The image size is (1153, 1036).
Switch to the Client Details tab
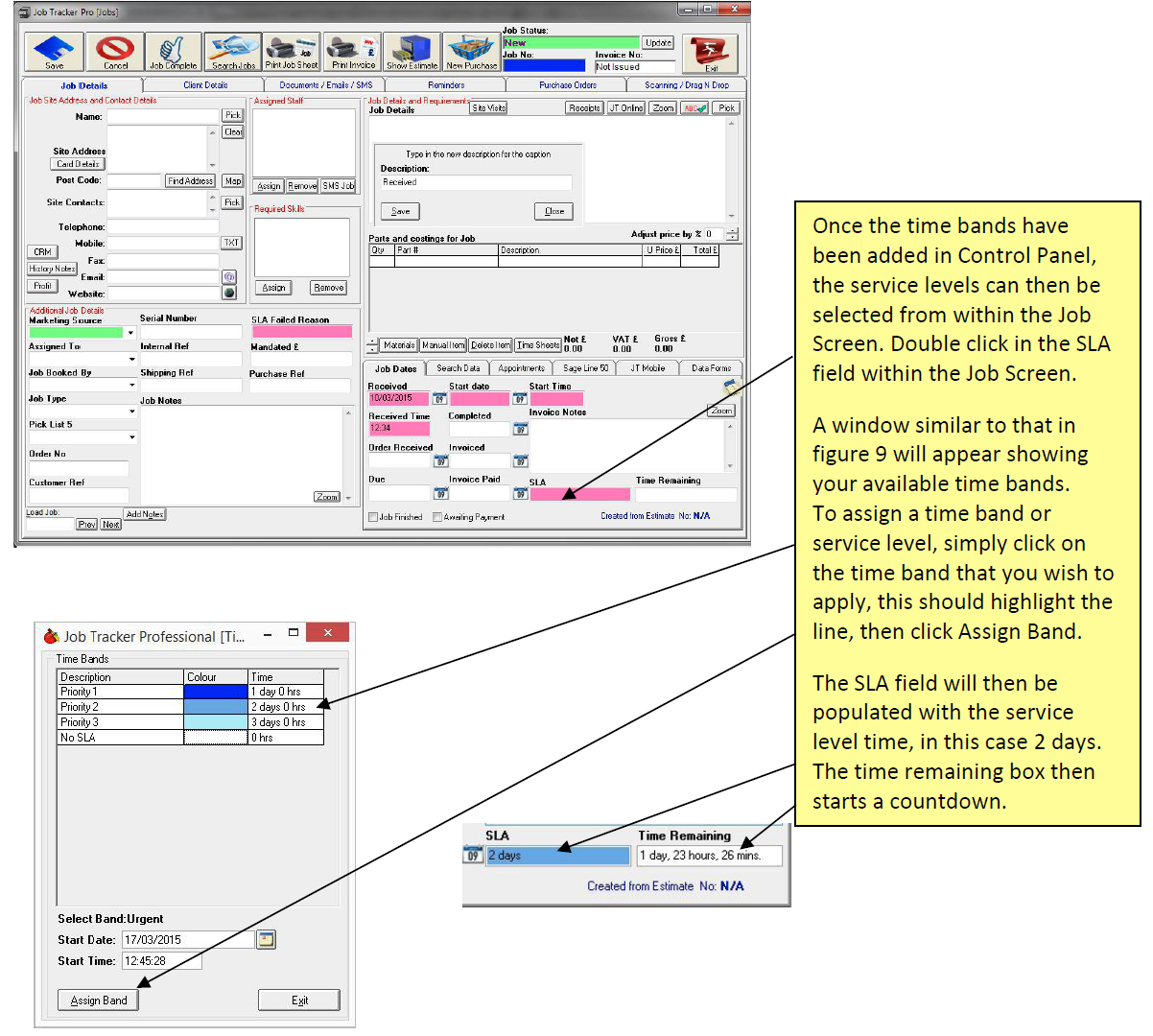pyautogui.click(x=205, y=85)
